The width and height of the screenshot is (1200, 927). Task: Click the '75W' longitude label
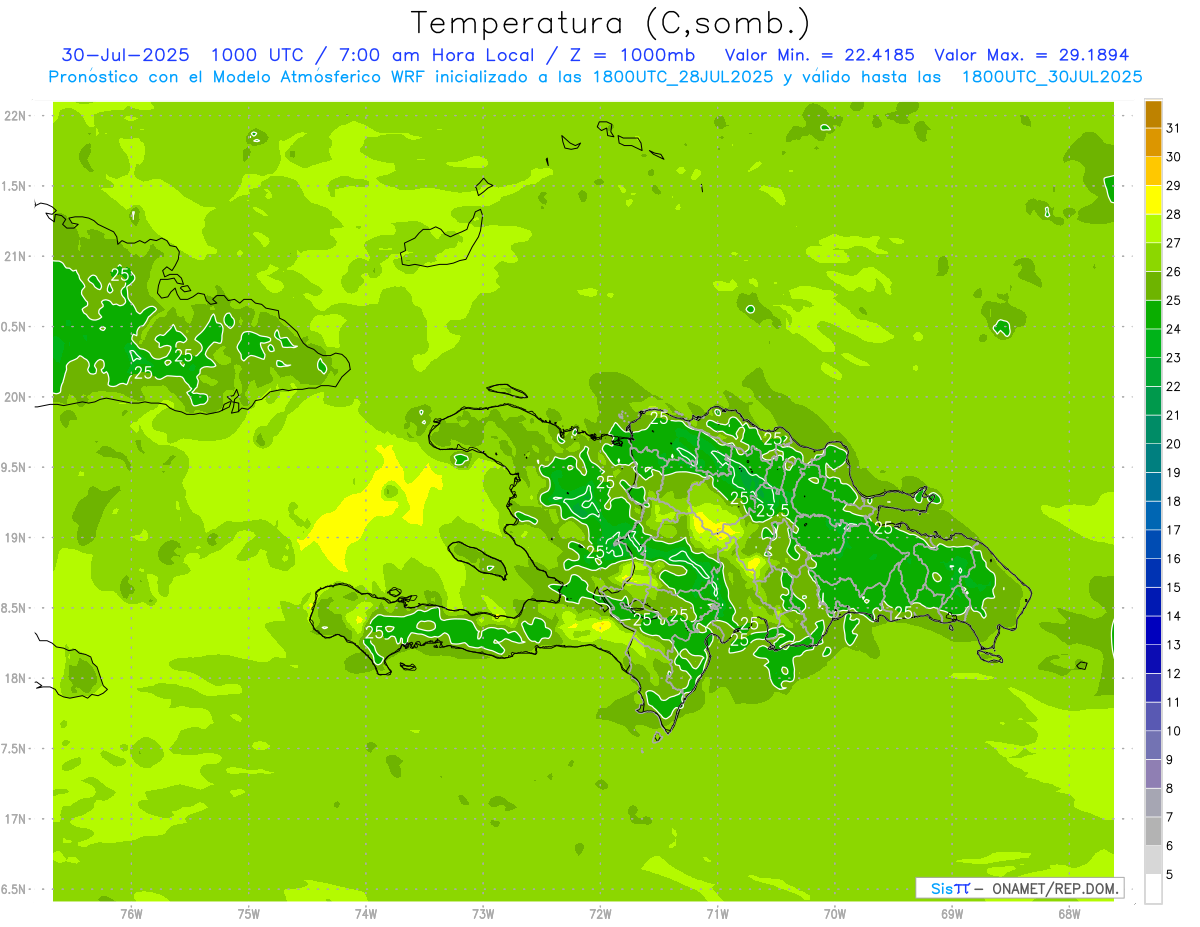[249, 915]
